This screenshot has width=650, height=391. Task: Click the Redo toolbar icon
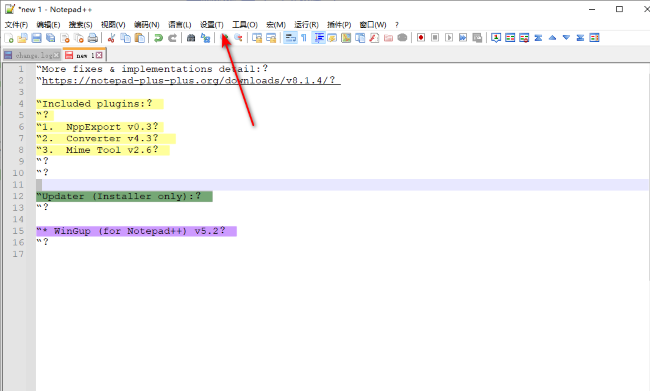[x=172, y=38]
